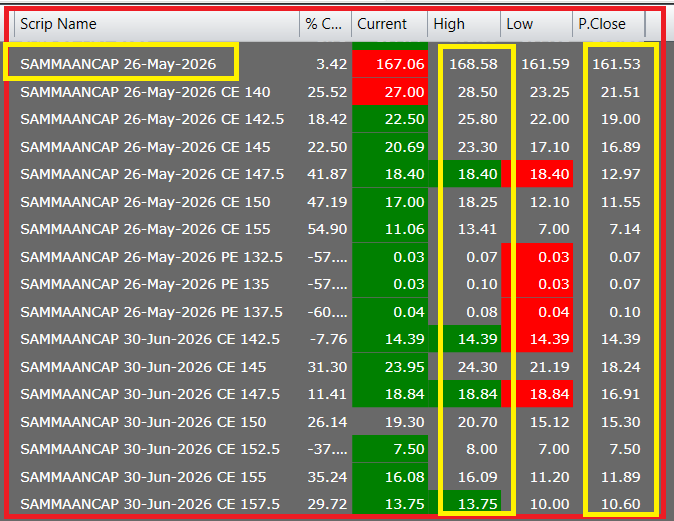Click the percent change 29.72 cell

[x=326, y=504]
